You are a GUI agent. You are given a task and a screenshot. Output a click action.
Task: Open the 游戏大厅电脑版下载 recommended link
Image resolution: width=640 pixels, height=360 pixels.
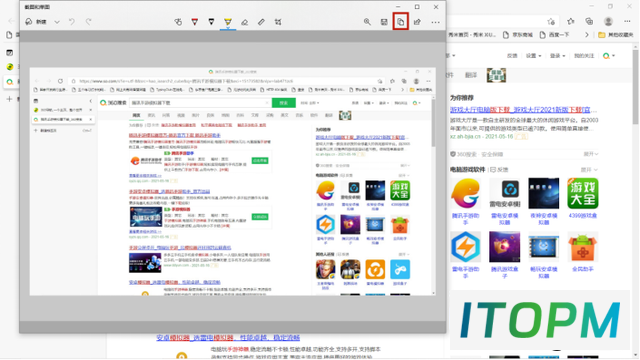coord(523,110)
